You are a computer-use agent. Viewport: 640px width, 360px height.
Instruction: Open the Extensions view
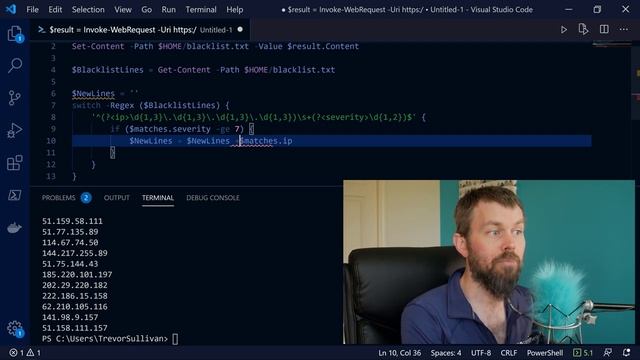15,163
